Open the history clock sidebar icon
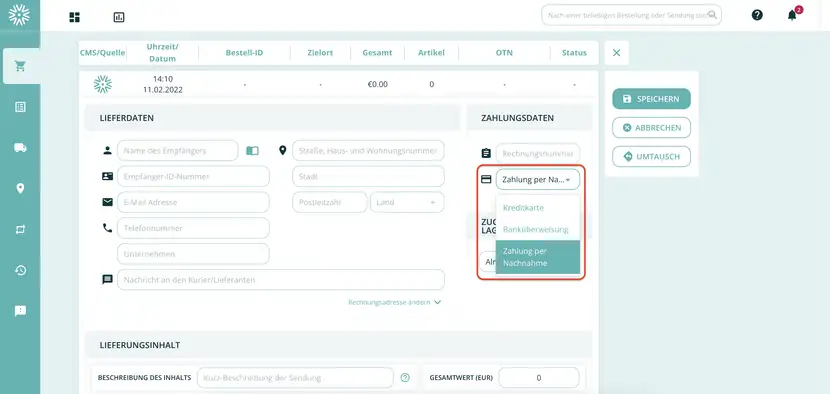Image resolution: width=830 pixels, height=394 pixels. point(20,270)
